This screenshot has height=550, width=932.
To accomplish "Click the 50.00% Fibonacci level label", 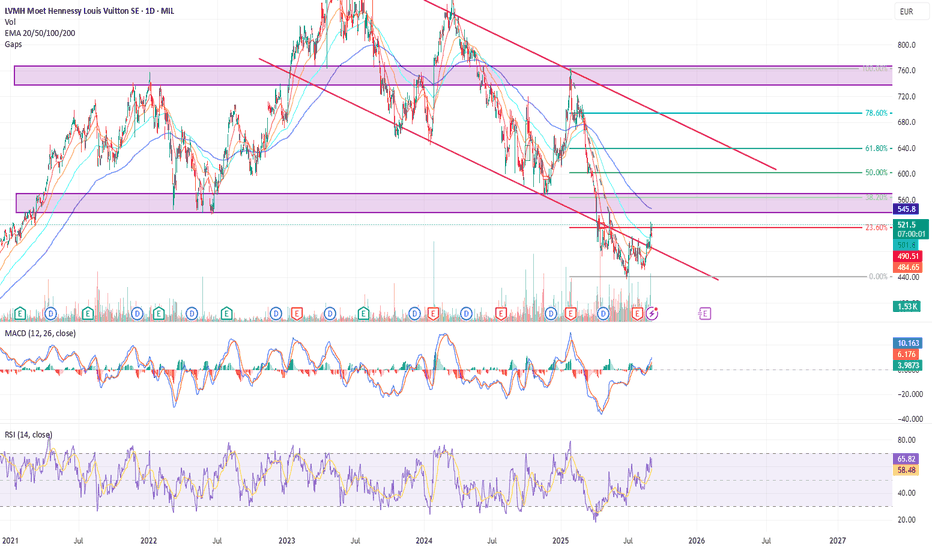I will (876, 172).
